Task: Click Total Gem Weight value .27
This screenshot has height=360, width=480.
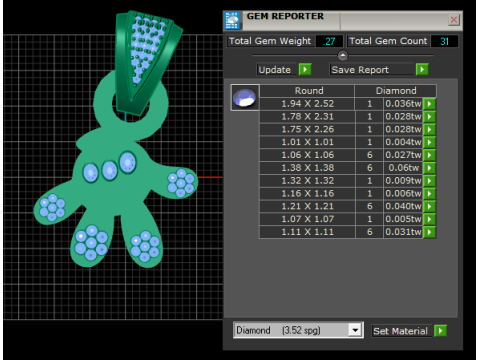Action: pyautogui.click(x=329, y=41)
